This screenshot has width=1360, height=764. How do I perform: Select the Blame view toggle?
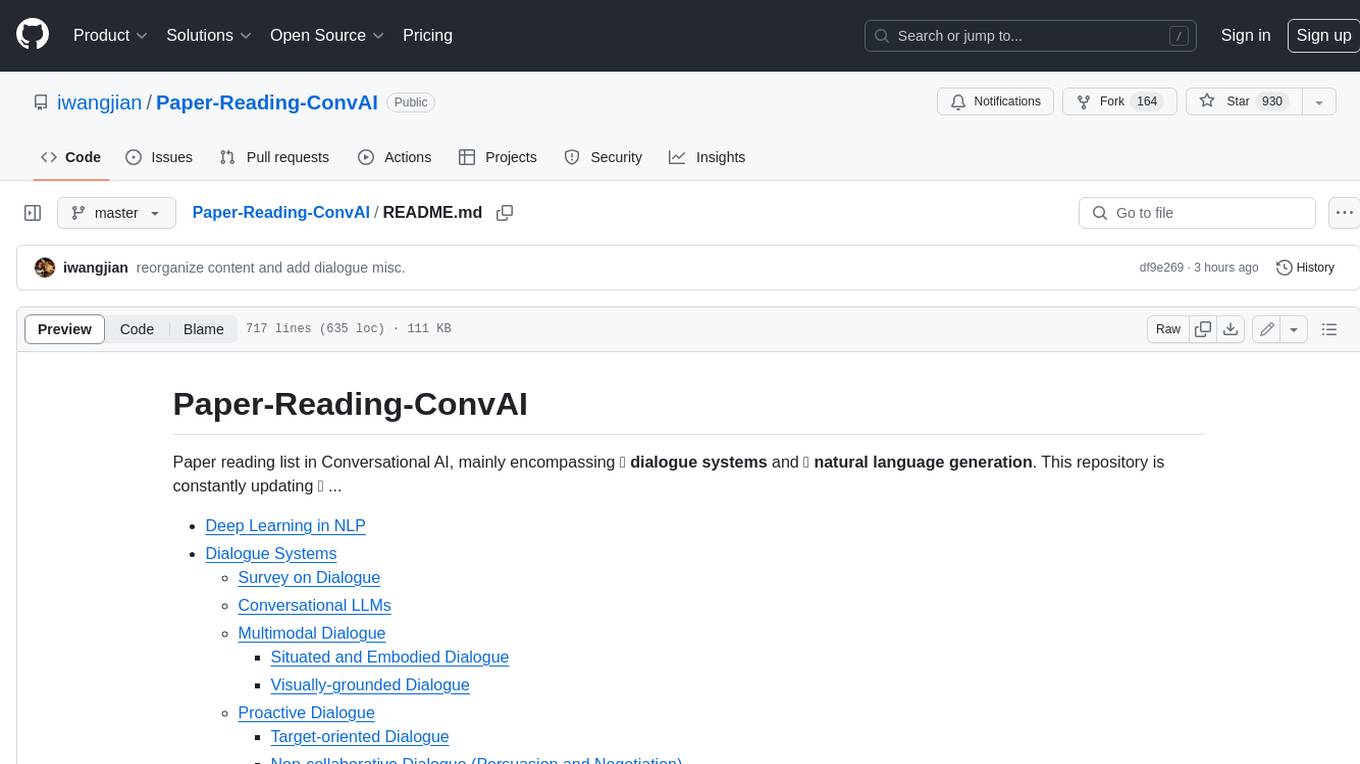(x=203, y=329)
